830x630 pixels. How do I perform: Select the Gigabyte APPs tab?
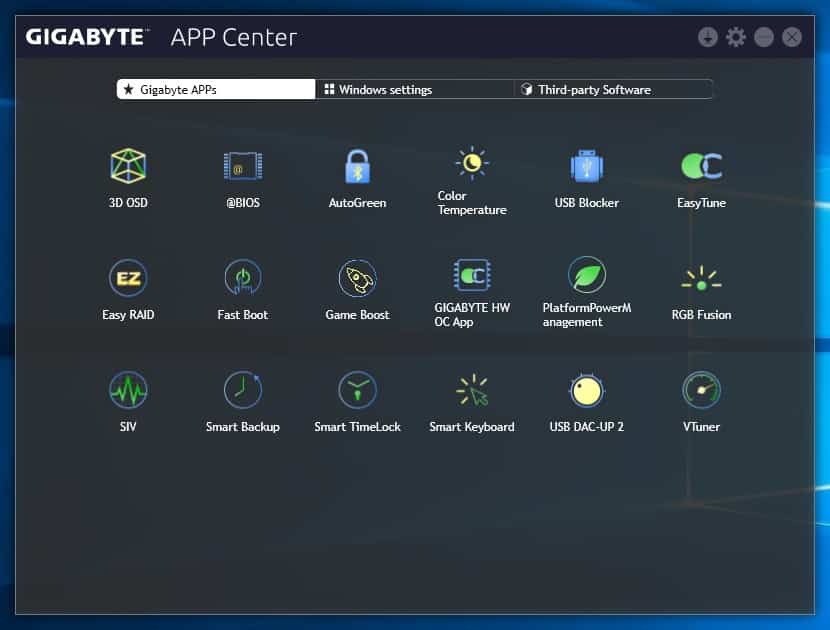(216, 89)
